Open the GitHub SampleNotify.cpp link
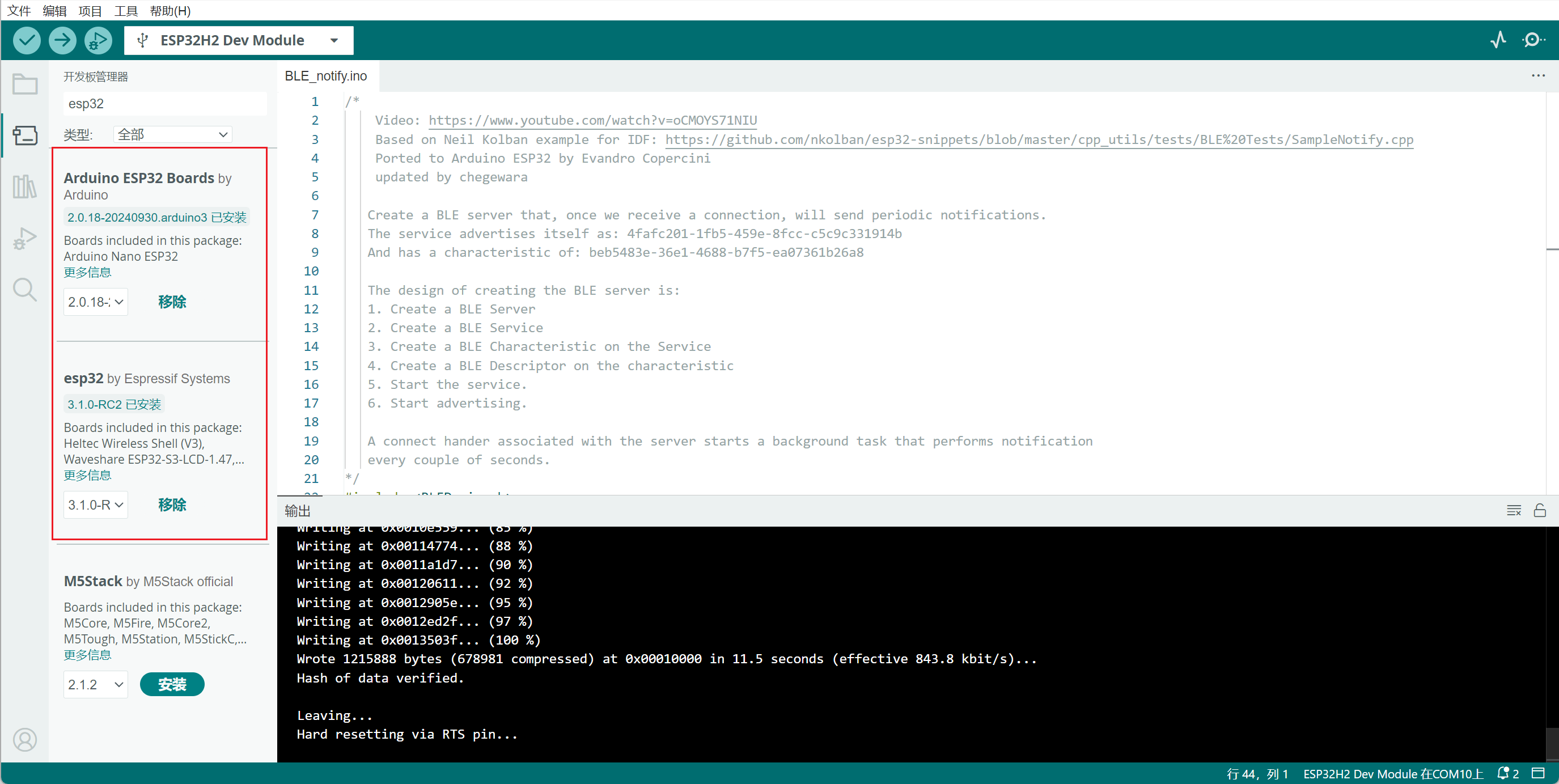Viewport: 1559px width, 784px height. click(x=1039, y=139)
